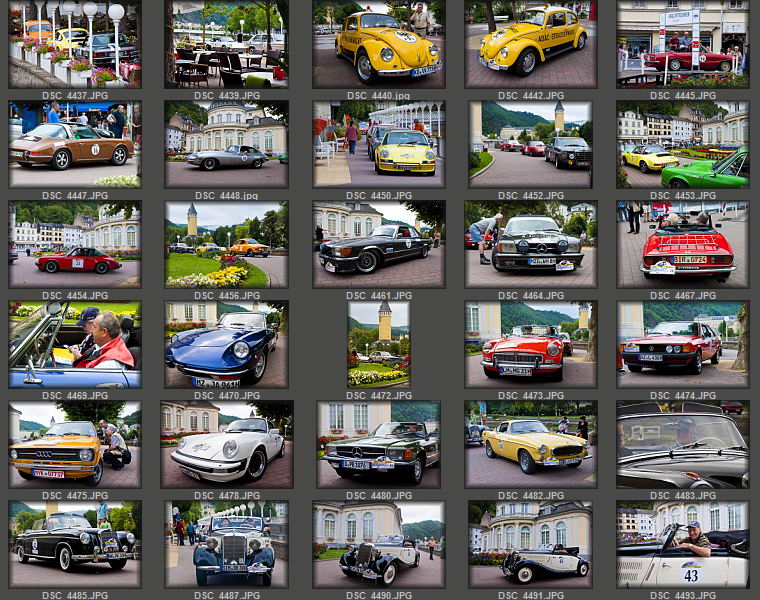Select the blue sports car DSC_4470.JPG
This screenshot has width=760, height=600.
[x=226, y=344]
